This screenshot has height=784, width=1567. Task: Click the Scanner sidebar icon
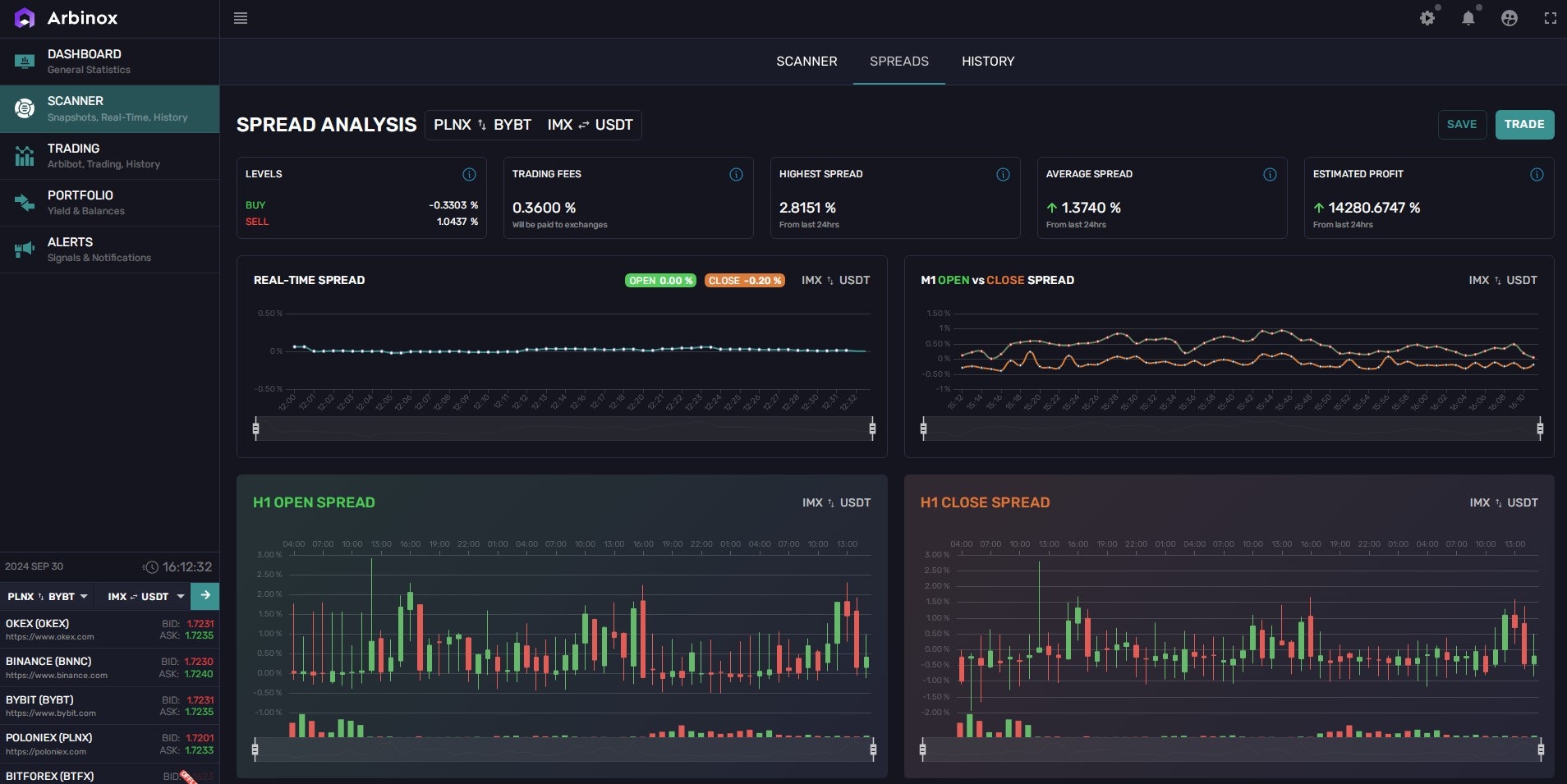(25, 108)
